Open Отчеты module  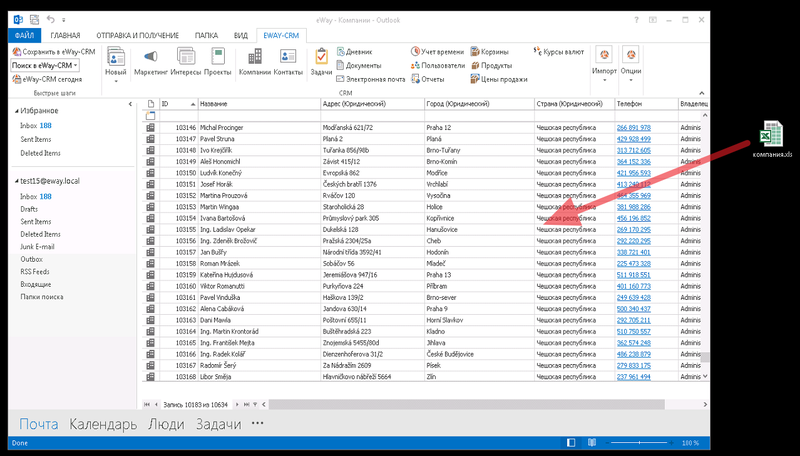tap(428, 79)
